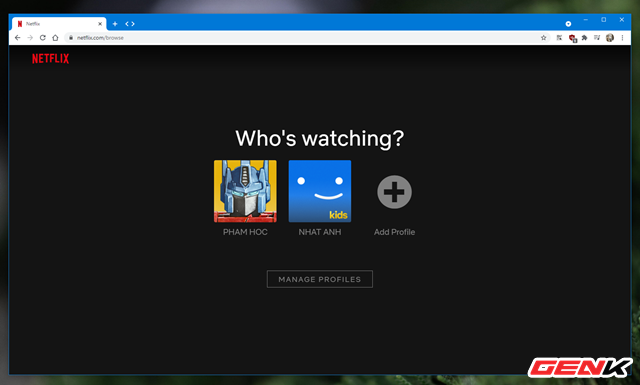Open a new tab with plus button
Image resolution: width=640 pixels, height=385 pixels.
pos(115,24)
